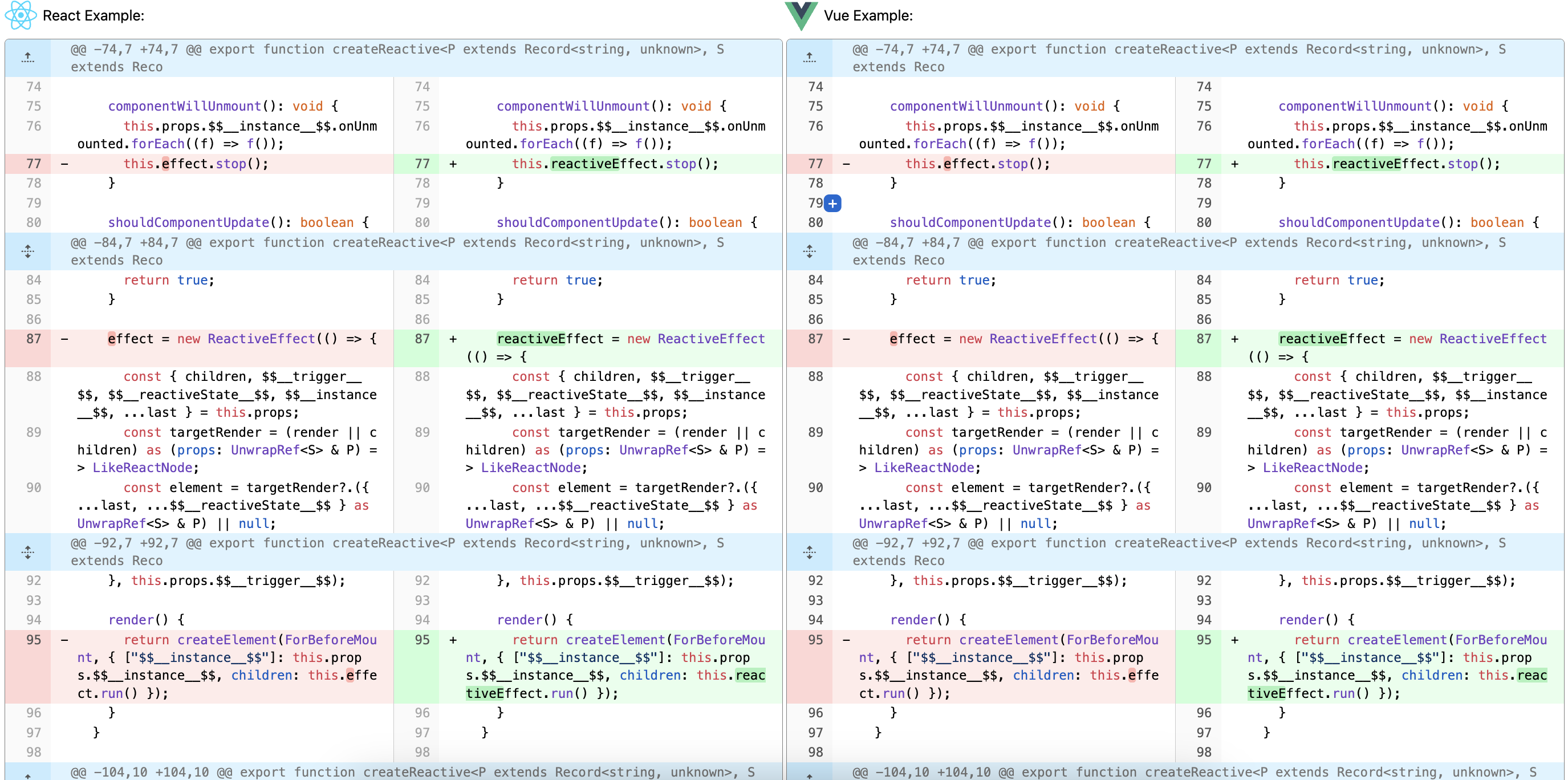The height and width of the screenshot is (780, 1568).
Task: Click line number 77 in React removed row
Action: coord(34,164)
